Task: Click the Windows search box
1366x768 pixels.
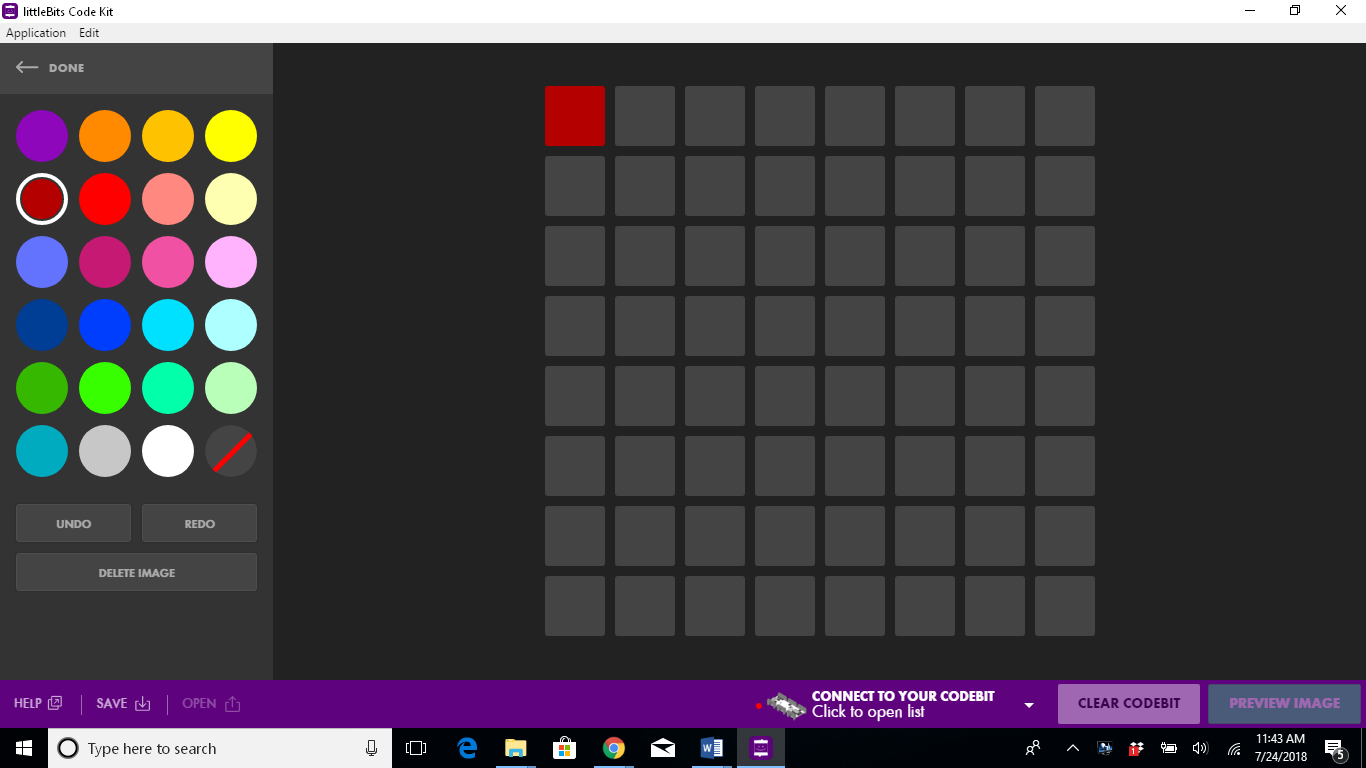Action: tap(210, 748)
